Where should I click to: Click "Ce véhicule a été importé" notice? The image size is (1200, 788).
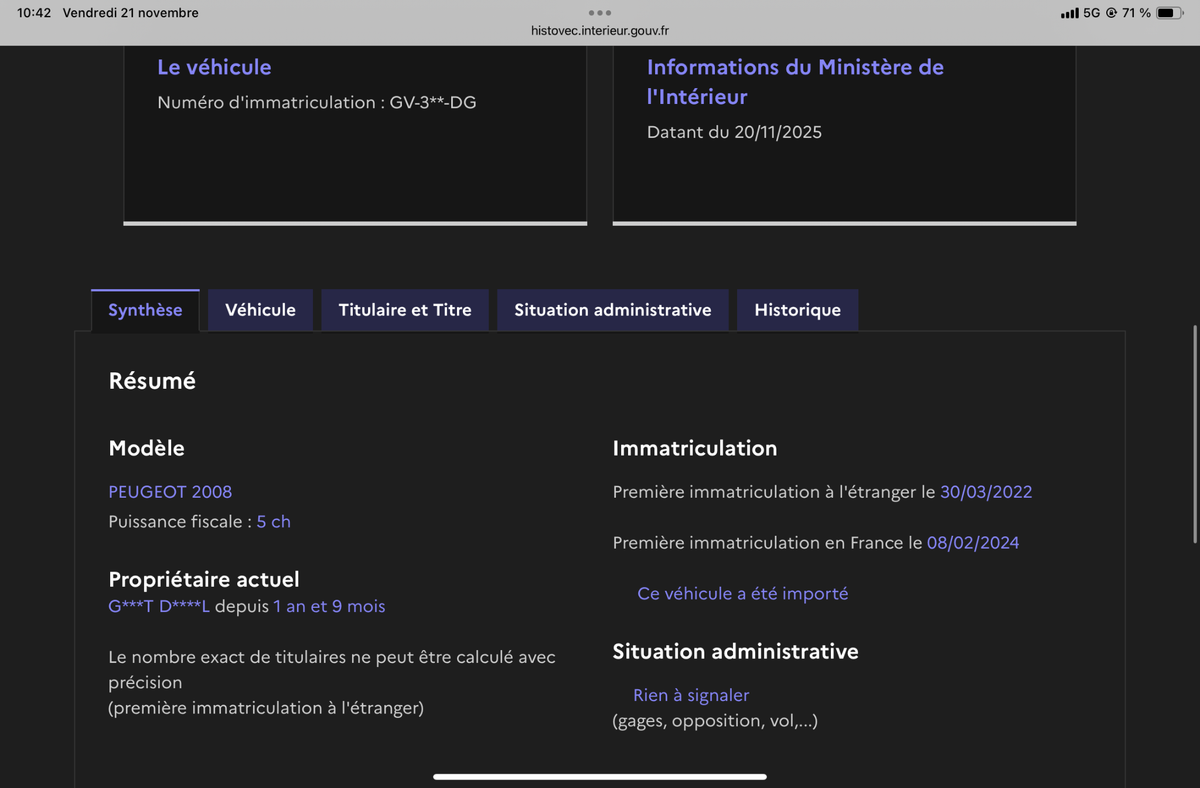(742, 594)
